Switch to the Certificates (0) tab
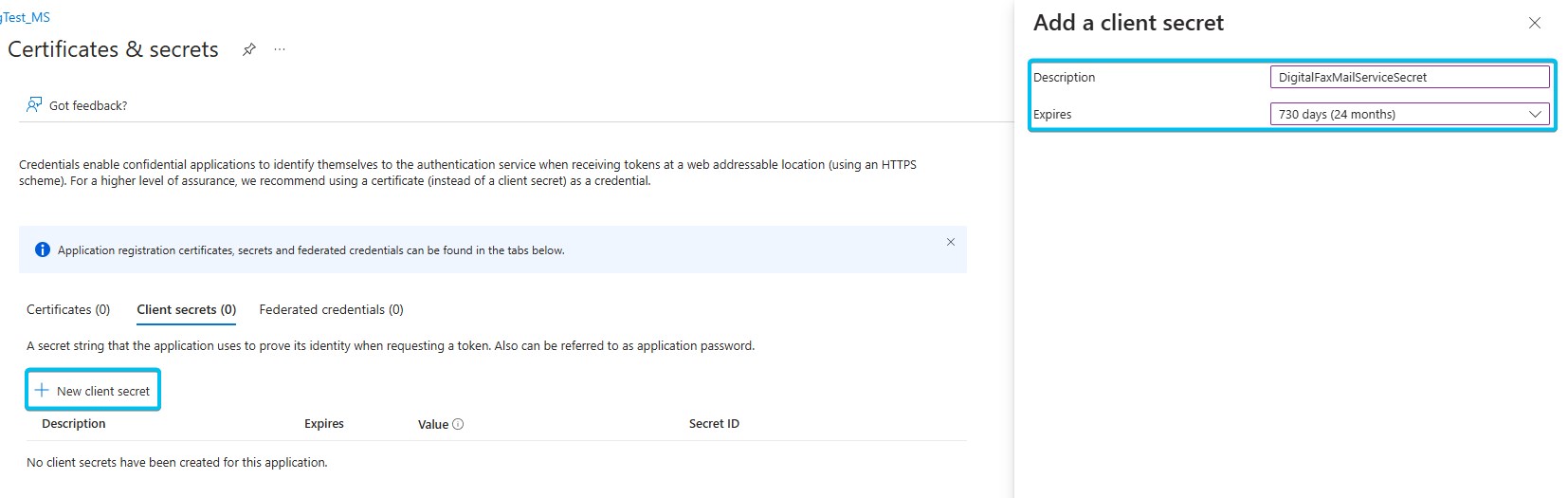The width and height of the screenshot is (1568, 498). point(68,309)
